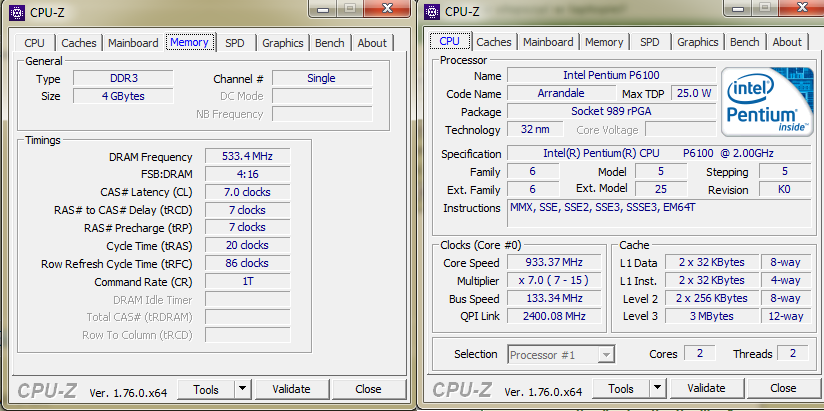
Task: Click the 2400.08 MHz QPI Link value
Action: point(554,316)
